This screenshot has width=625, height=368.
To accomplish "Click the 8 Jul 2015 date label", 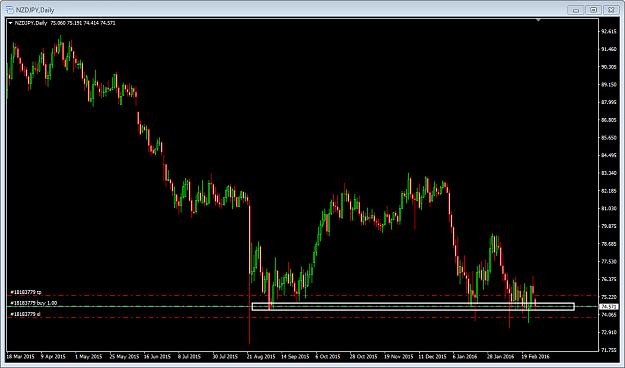I will 189,356.
